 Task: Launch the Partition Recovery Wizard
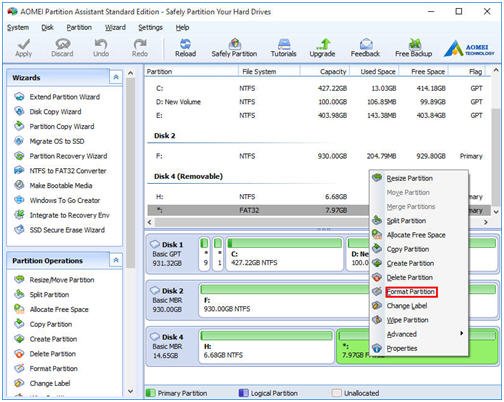(x=61, y=156)
